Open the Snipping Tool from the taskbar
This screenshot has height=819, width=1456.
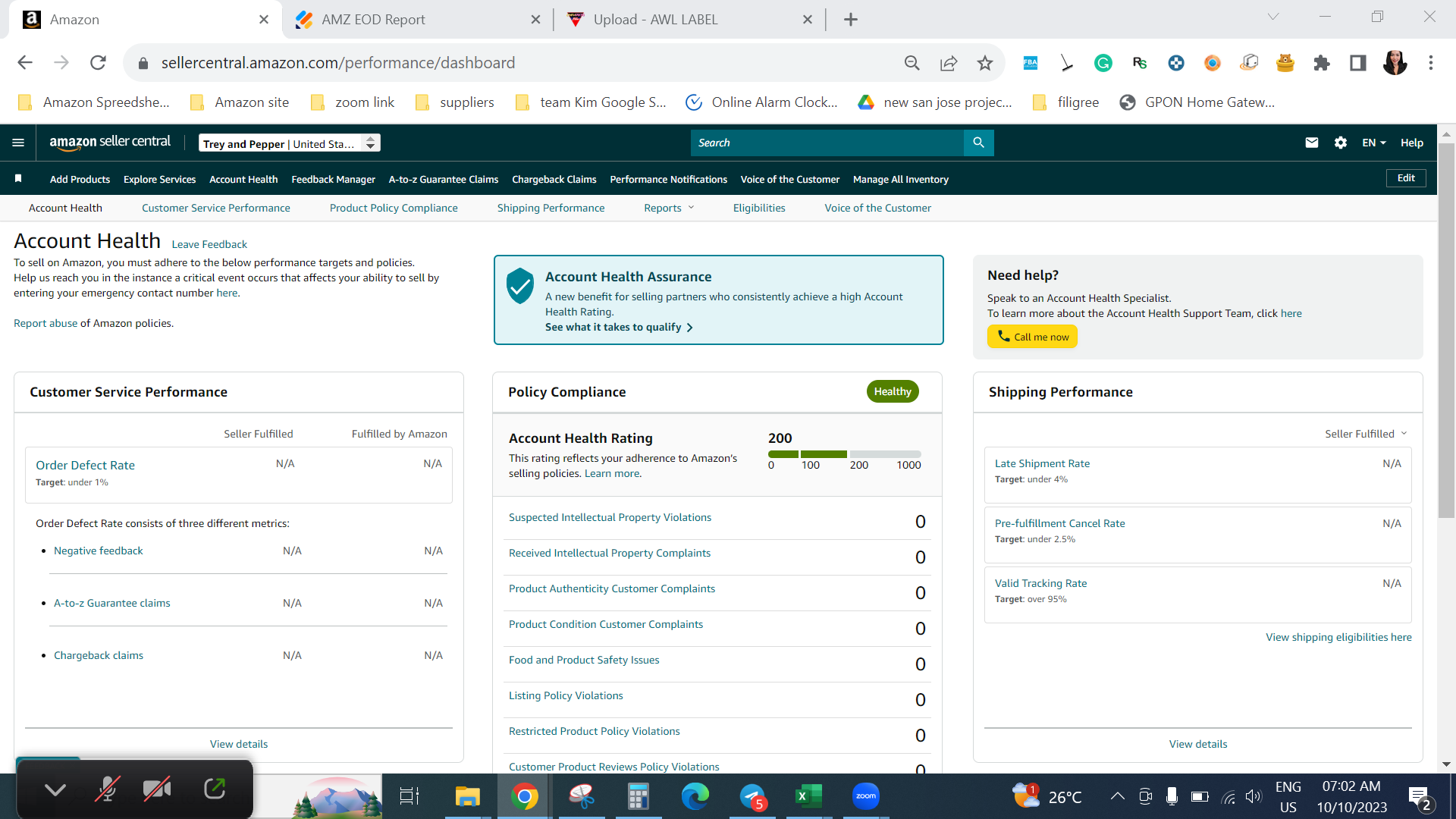(x=581, y=796)
